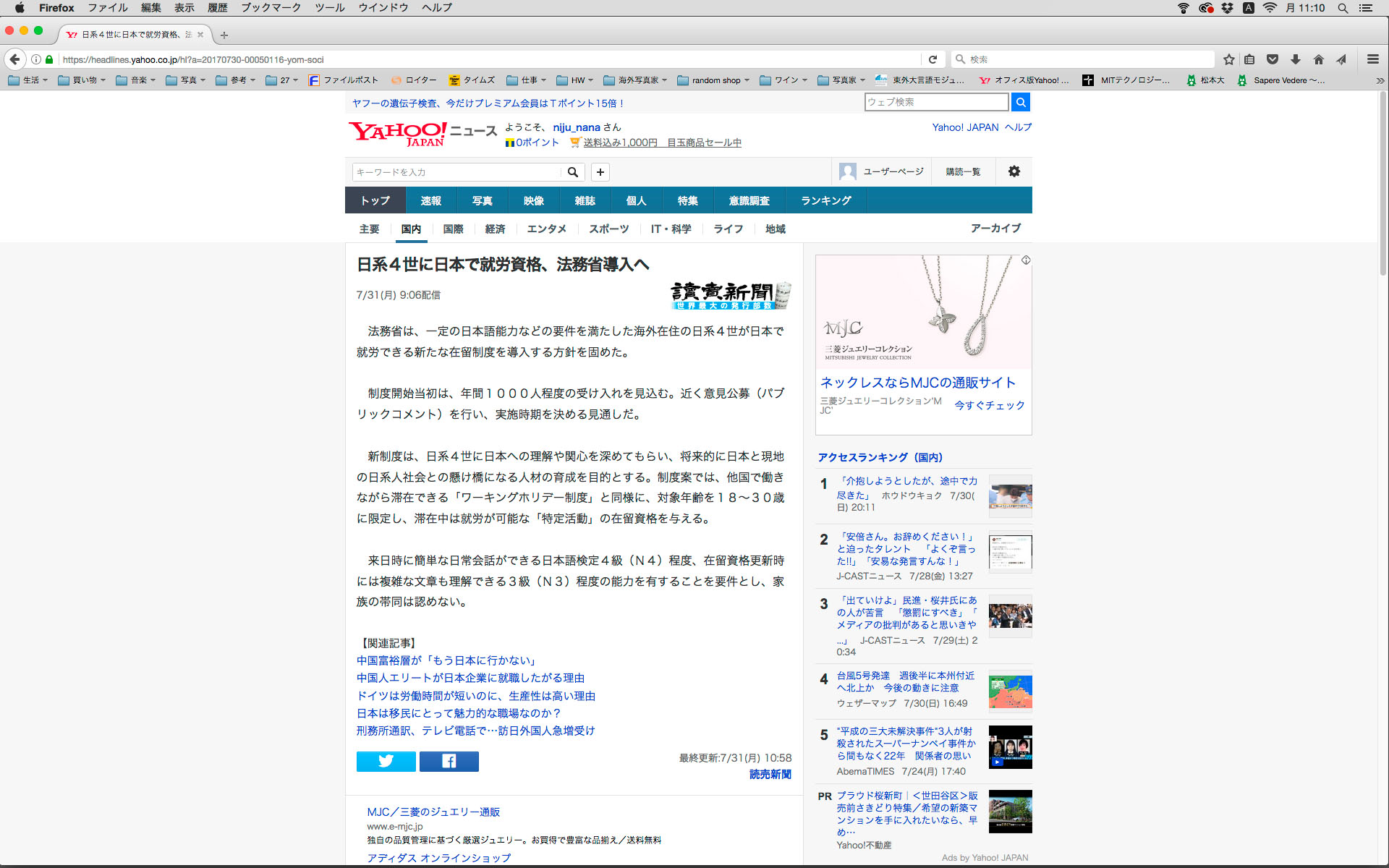Viewport: 1389px width, 868px height.
Task: Open the downloads arrow icon
Action: [x=1296, y=59]
